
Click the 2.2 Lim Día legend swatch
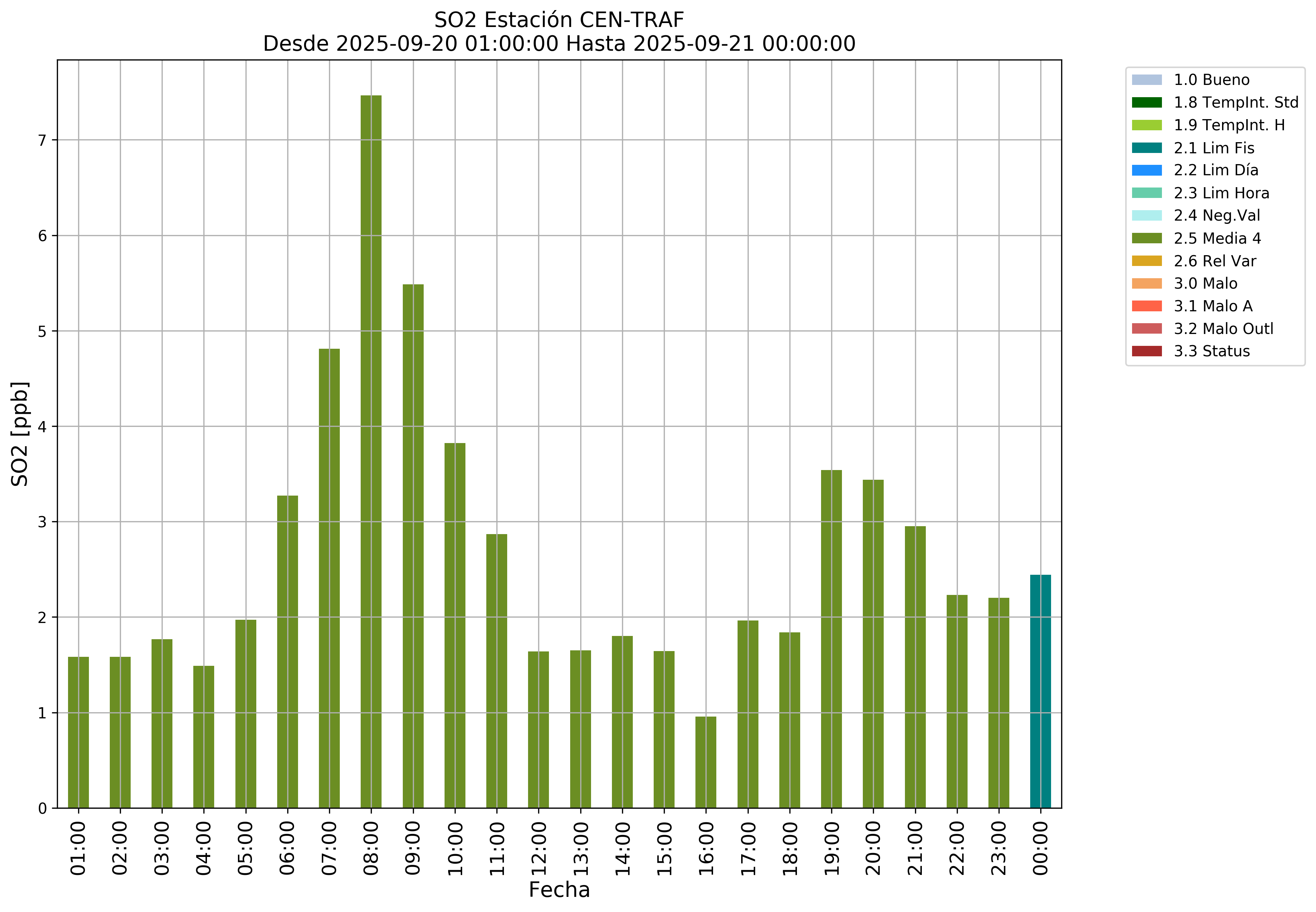[1146, 170]
